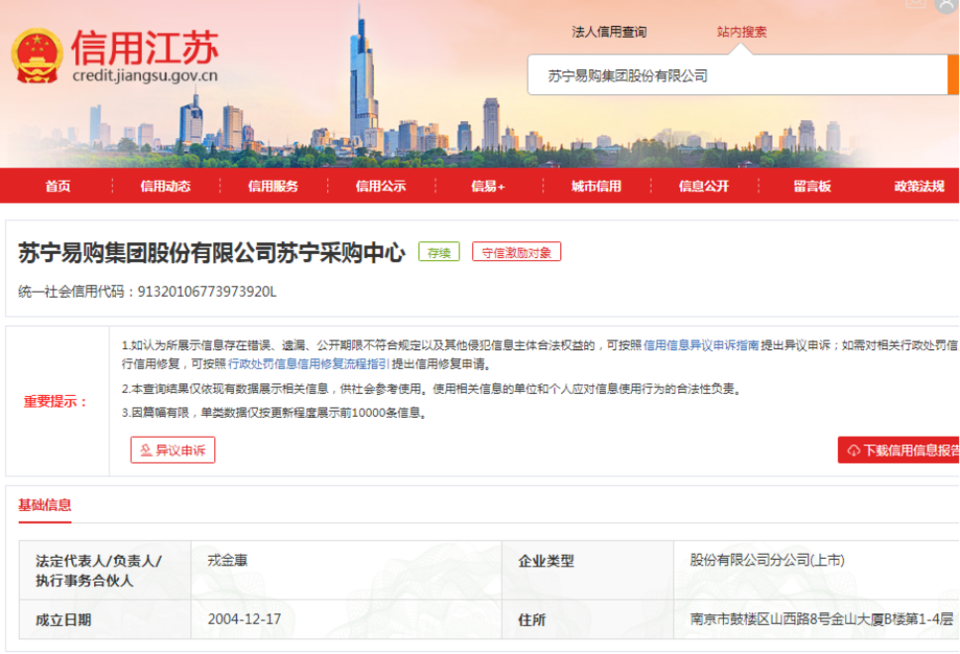The image size is (960, 654).
Task: Click the 下载信用信息报告 button
Action: (899, 450)
